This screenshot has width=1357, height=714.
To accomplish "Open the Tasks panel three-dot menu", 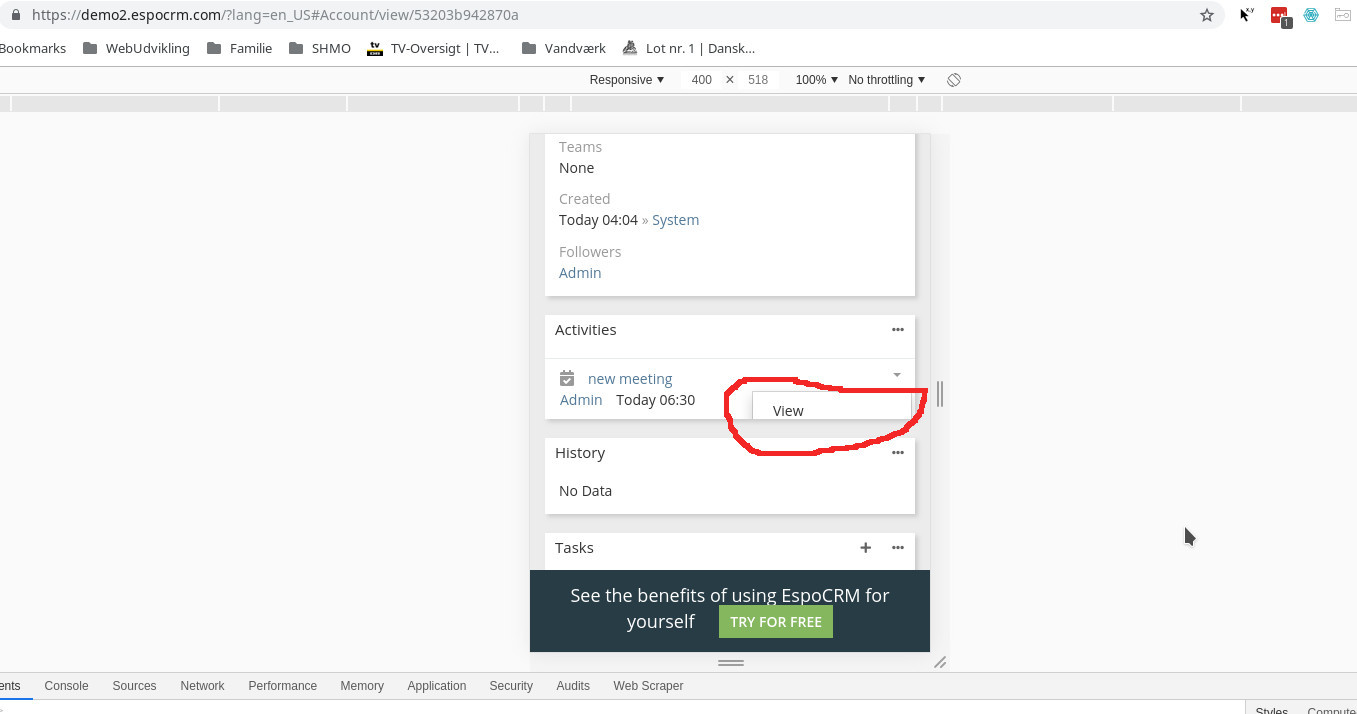I will point(897,548).
